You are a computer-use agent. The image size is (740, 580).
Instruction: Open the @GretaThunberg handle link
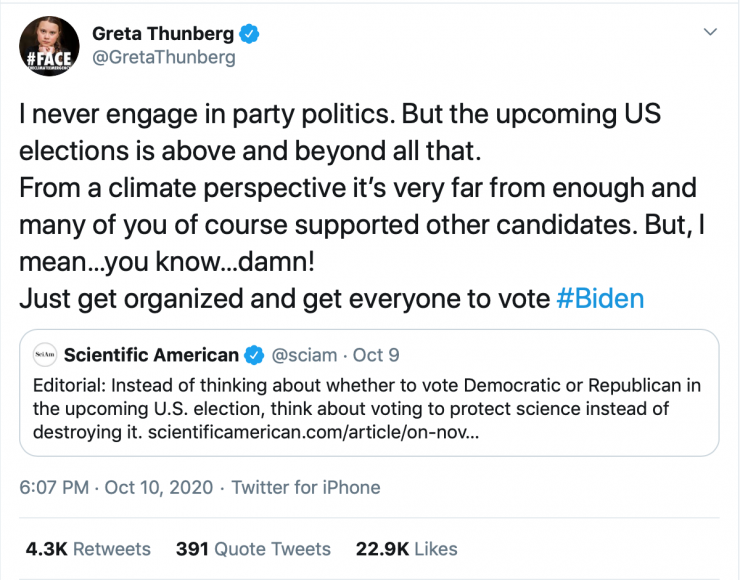(164, 58)
